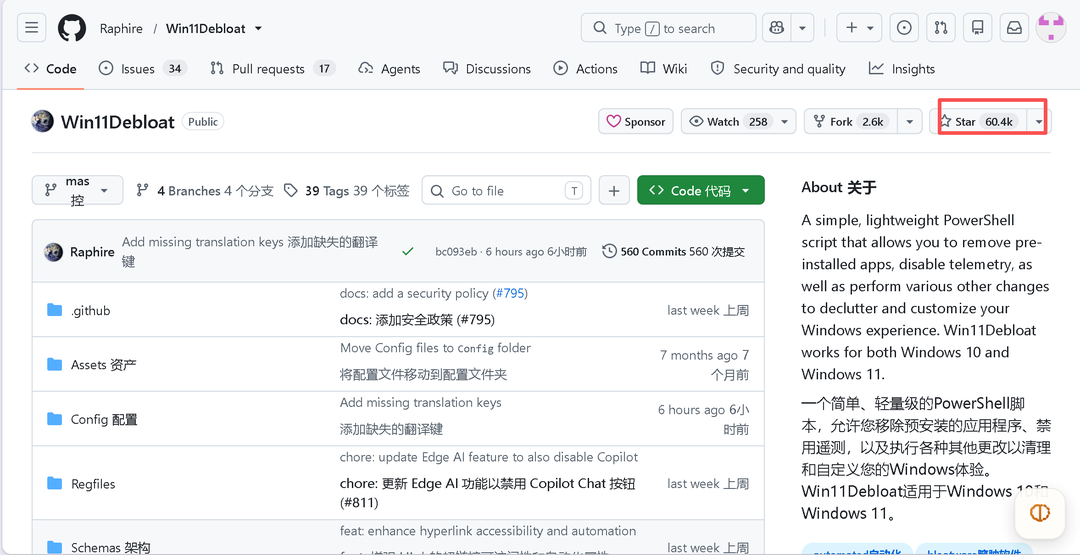The width and height of the screenshot is (1080, 555).
Task: Click the Regfiles folder icon
Action: coord(54,483)
